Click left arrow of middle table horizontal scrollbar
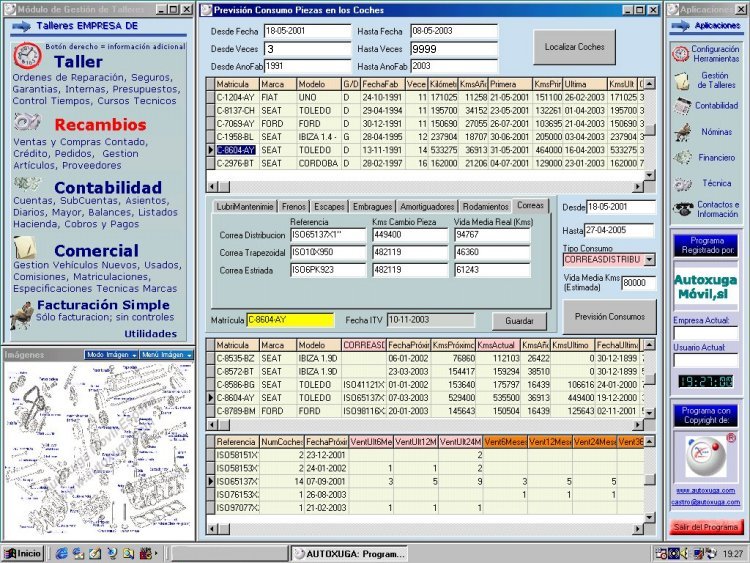The height and width of the screenshot is (563, 750). pos(212,424)
